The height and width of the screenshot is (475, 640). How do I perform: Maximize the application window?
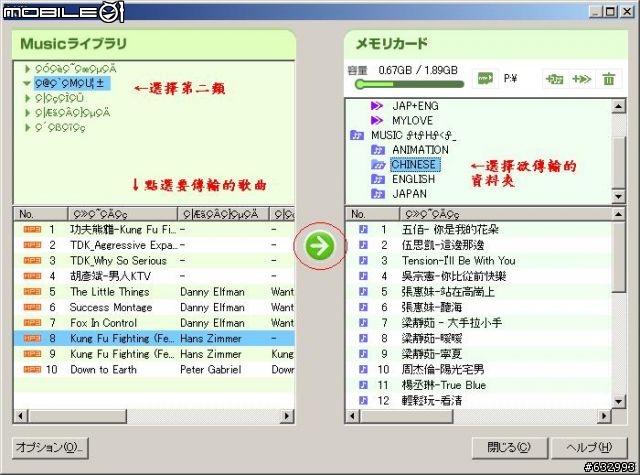point(611,11)
